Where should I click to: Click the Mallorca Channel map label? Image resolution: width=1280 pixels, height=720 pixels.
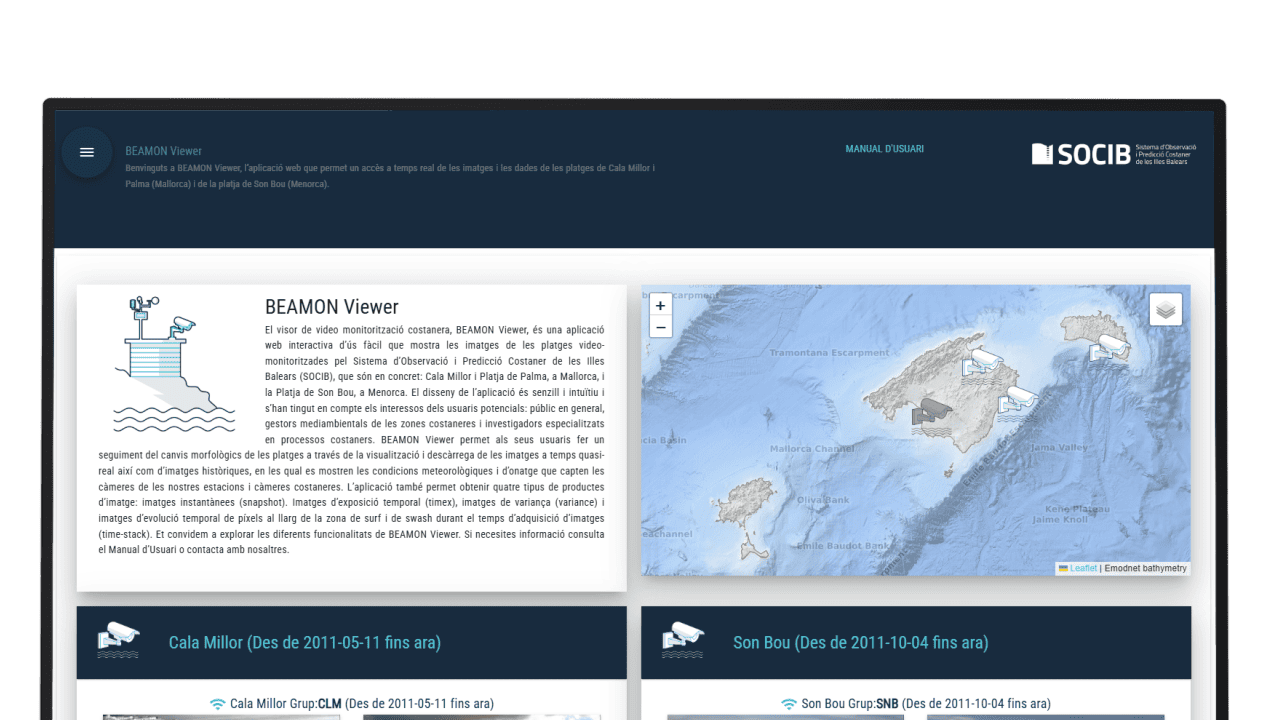click(812, 449)
